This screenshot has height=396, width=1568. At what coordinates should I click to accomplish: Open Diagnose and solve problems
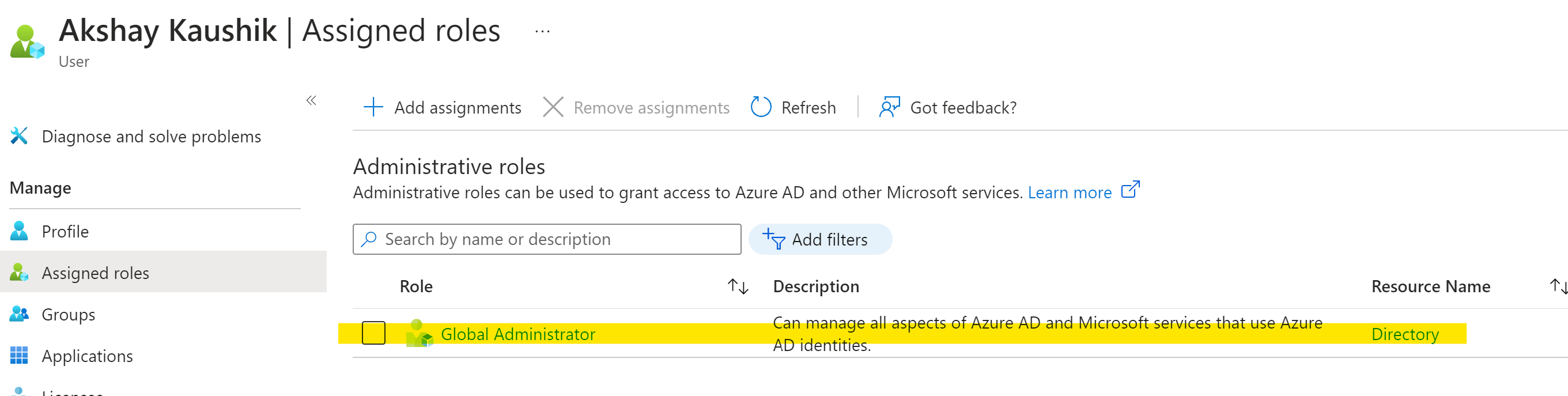151,137
